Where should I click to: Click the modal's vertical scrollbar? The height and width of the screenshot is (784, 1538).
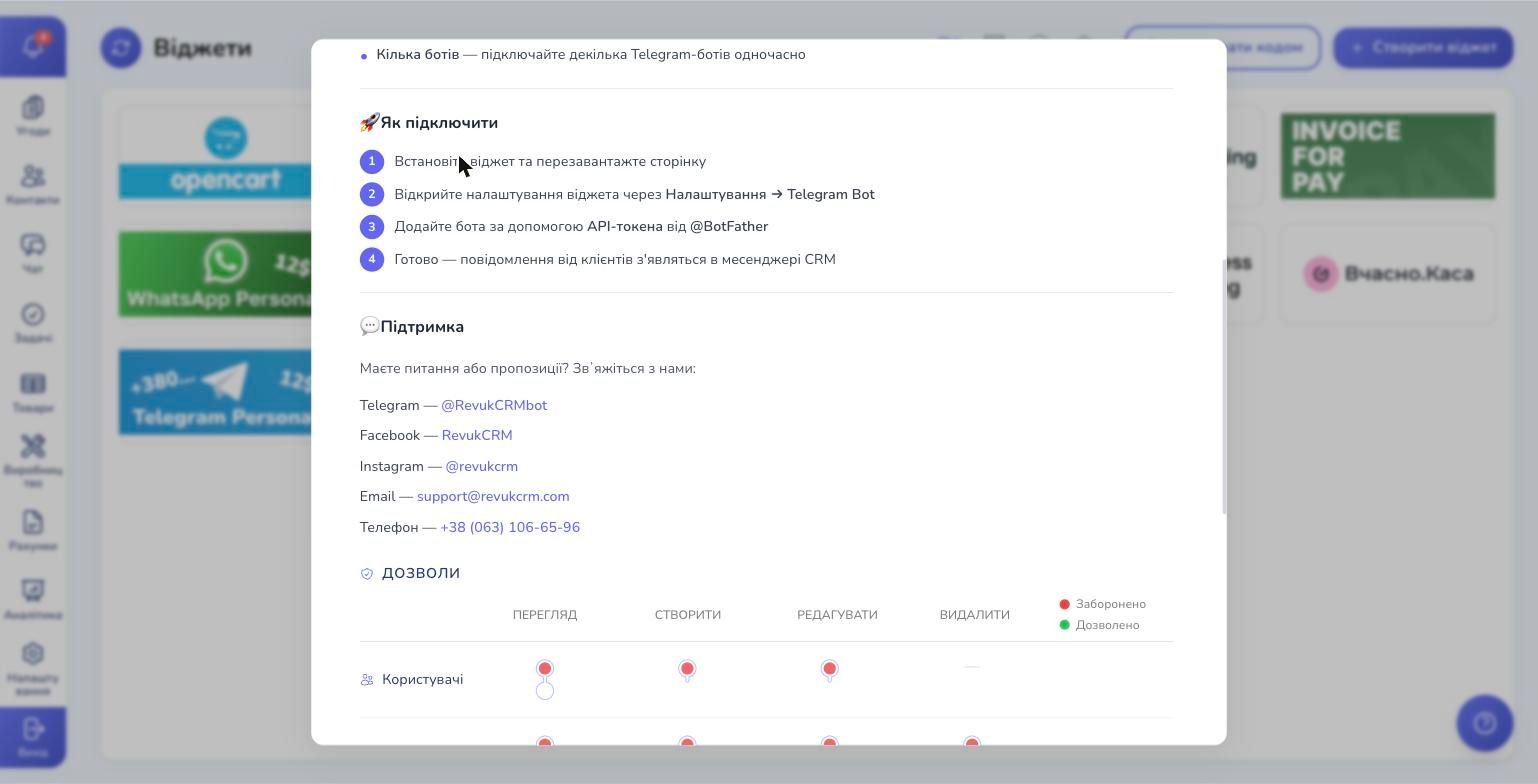tap(1224, 388)
